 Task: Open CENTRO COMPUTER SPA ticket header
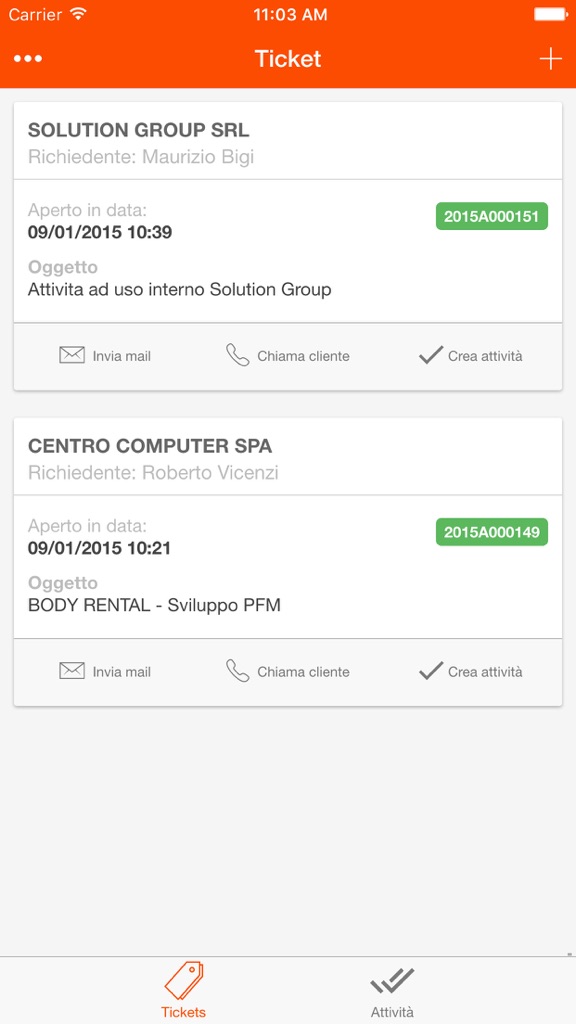288,456
